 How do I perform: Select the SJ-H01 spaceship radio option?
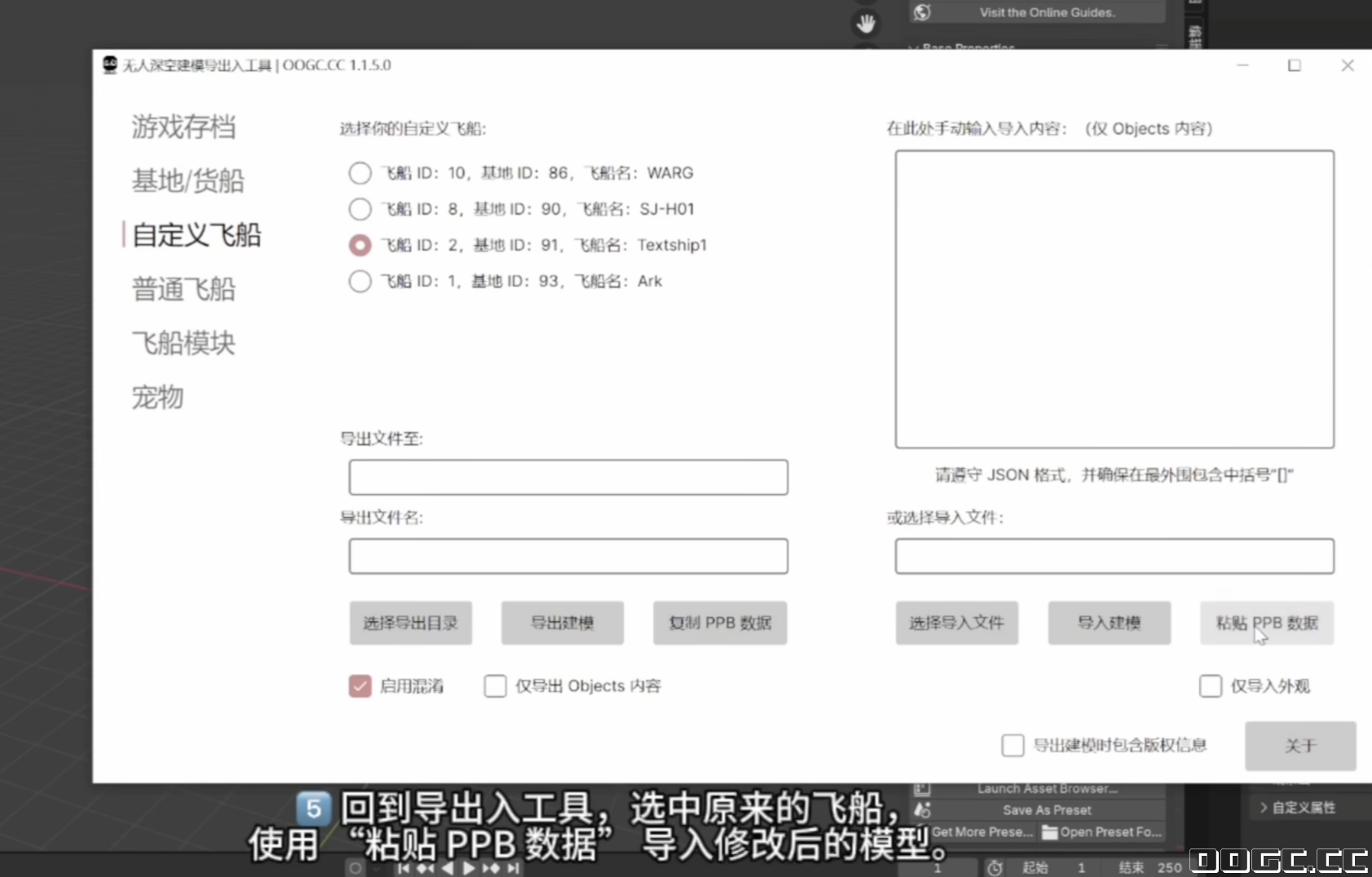point(360,209)
